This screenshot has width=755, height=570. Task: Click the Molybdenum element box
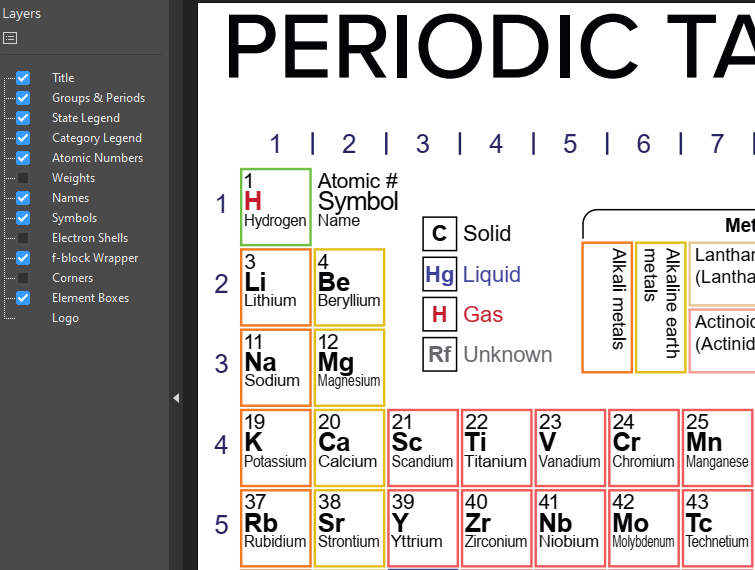644,529
